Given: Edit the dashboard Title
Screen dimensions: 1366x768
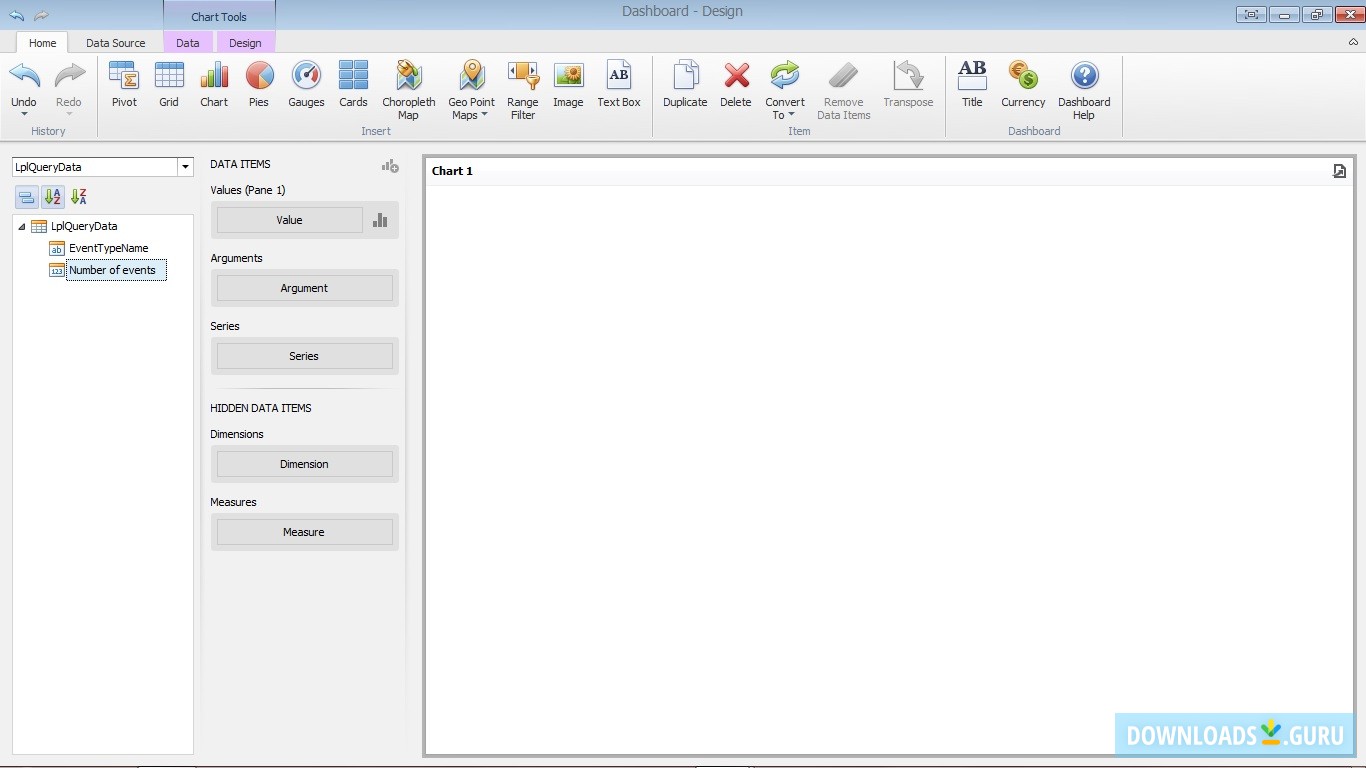Looking at the screenshot, I should pos(972,84).
